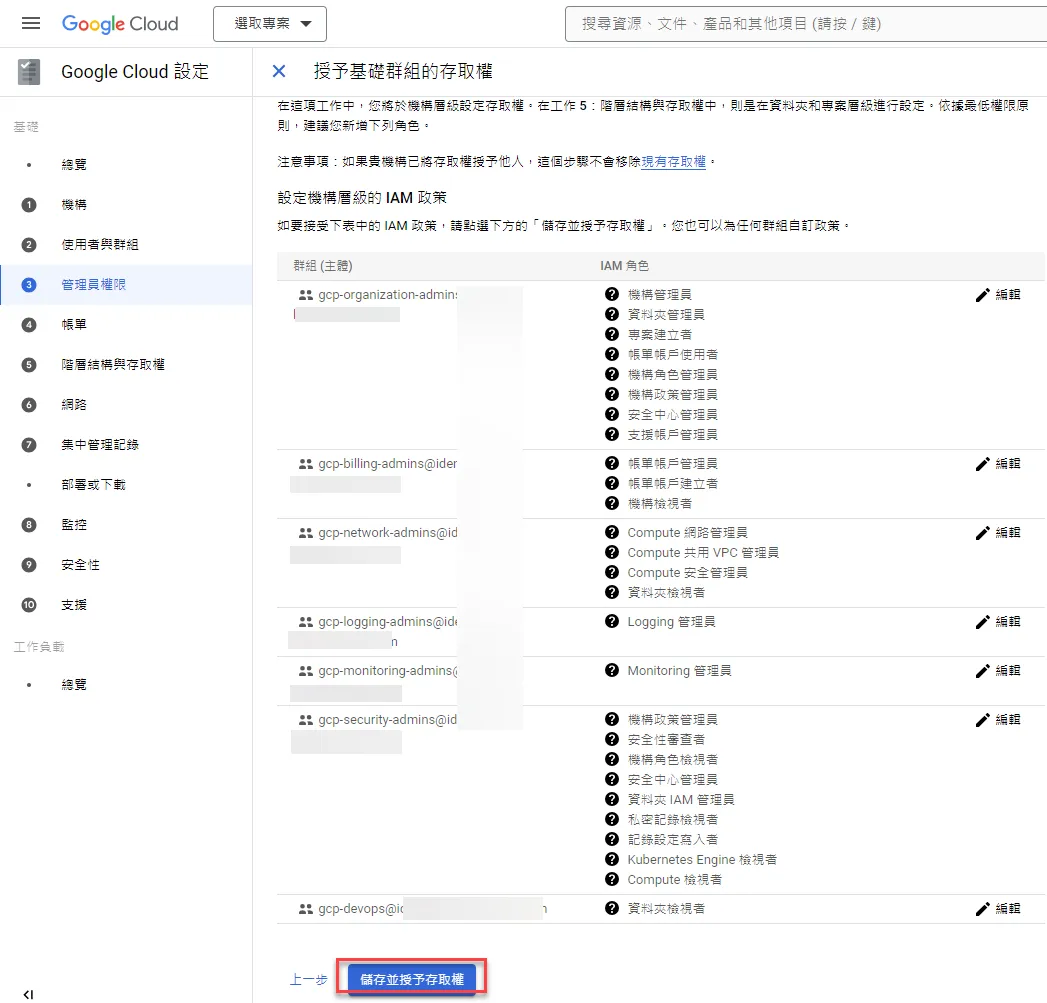Show help for Monitoring 管理員 role
Image resolution: width=1047 pixels, height=1003 pixels.
click(612, 670)
